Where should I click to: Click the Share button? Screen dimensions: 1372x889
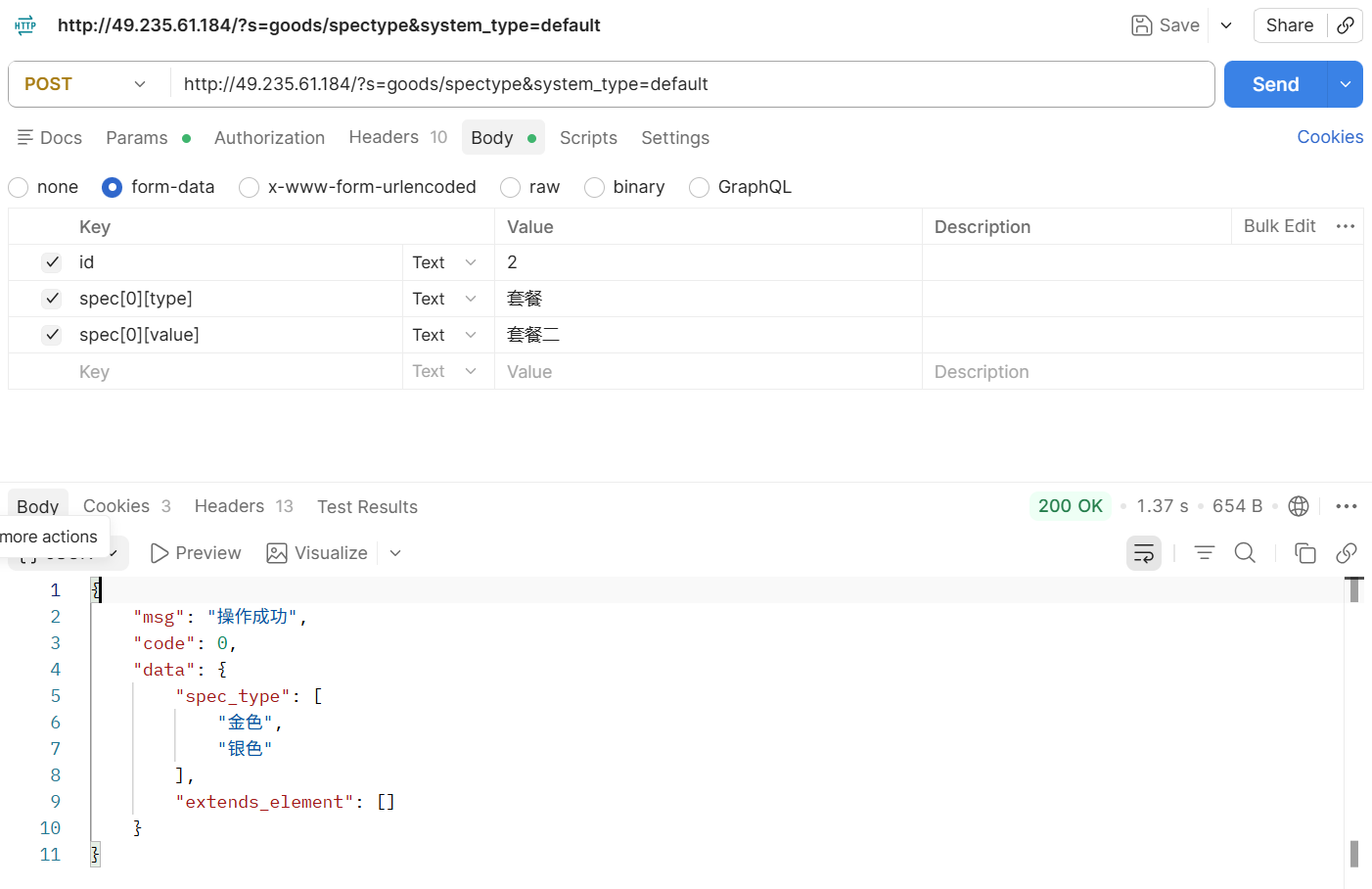tap(1290, 25)
